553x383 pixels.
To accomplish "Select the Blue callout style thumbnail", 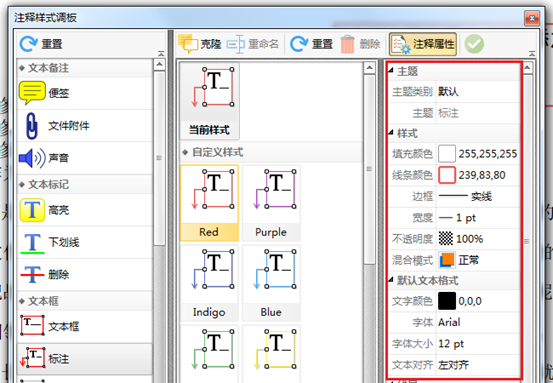I will click(271, 283).
